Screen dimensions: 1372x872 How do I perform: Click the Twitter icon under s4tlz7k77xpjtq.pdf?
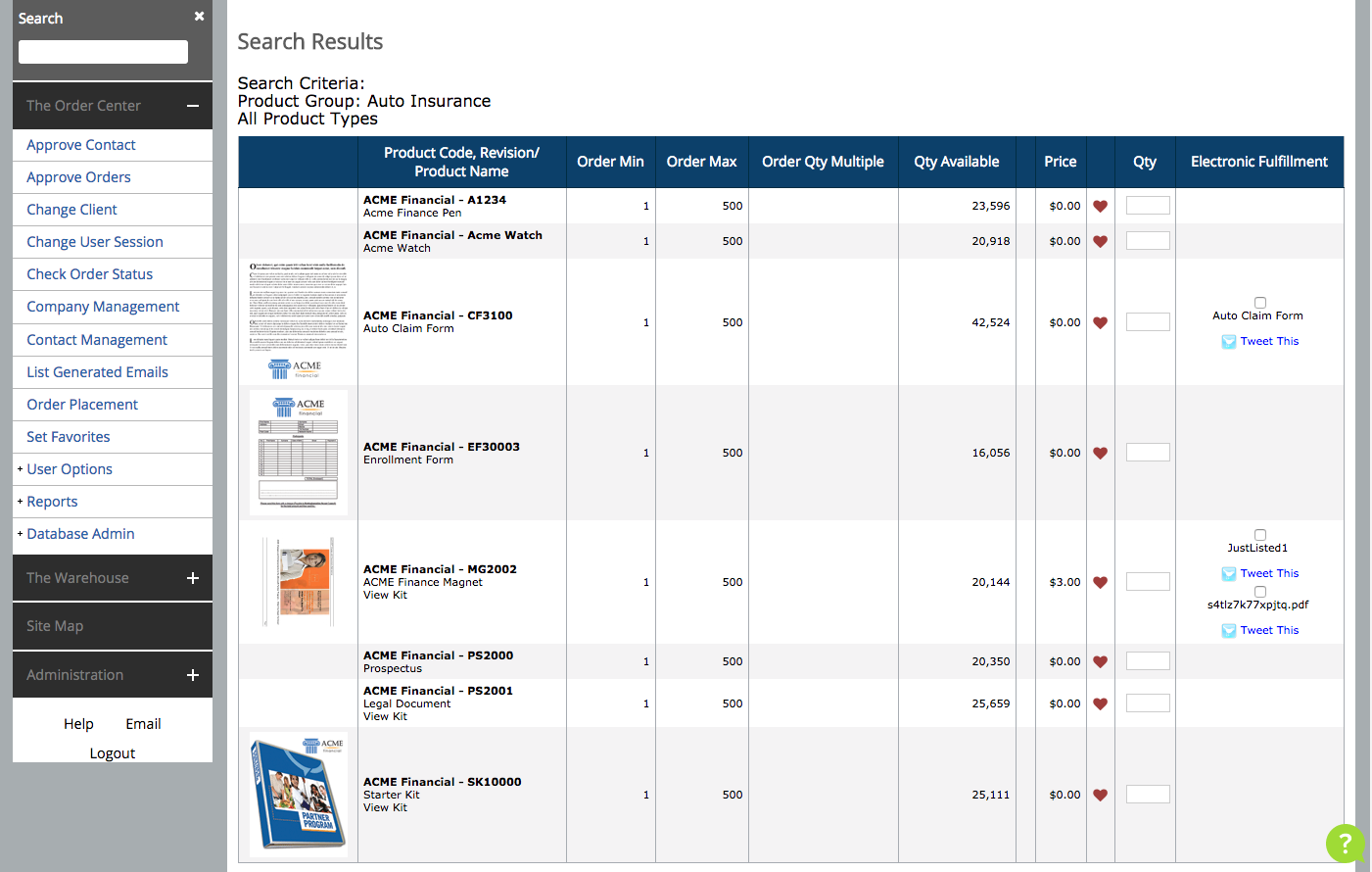pos(1228,631)
